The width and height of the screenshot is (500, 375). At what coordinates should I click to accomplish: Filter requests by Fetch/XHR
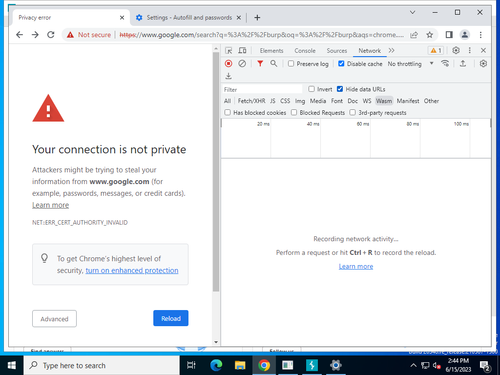click(251, 101)
